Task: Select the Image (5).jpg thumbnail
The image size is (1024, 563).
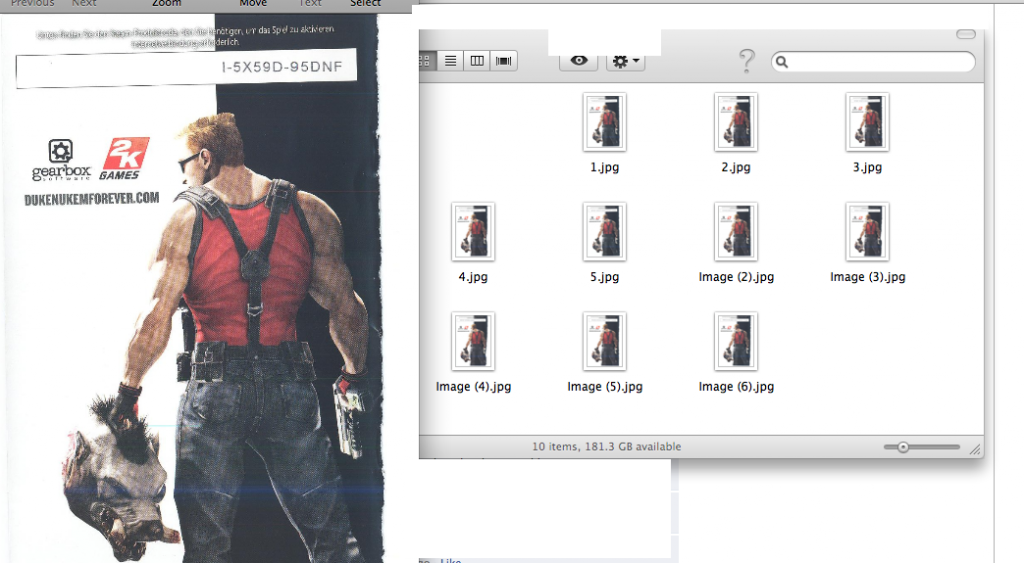Action: (x=605, y=342)
